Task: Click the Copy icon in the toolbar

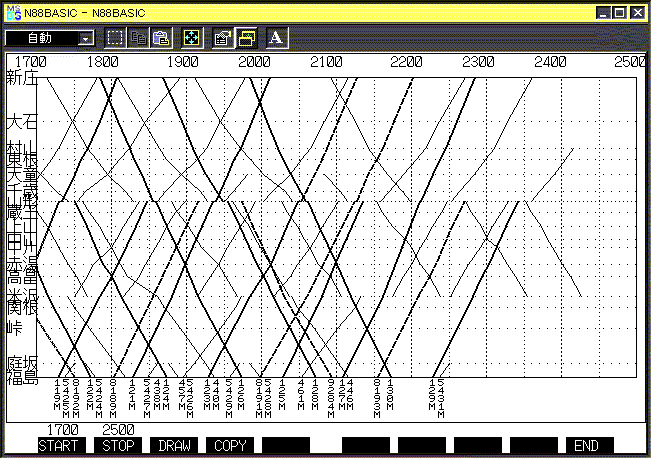Action: click(x=139, y=38)
